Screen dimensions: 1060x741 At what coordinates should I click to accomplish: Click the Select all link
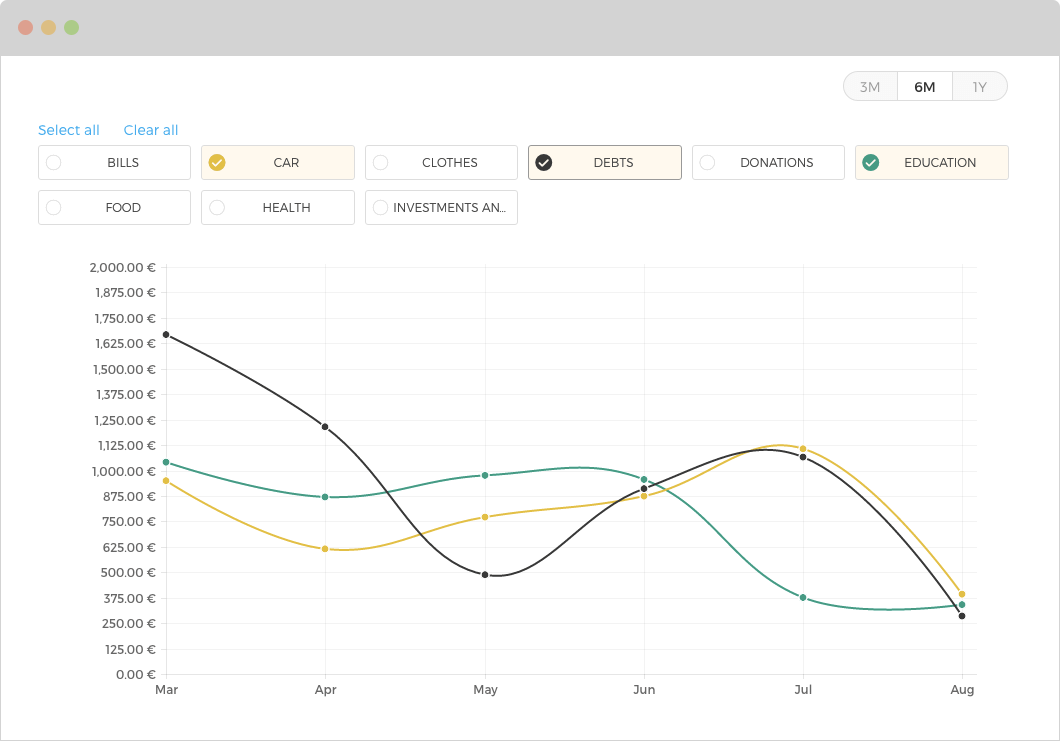68,130
